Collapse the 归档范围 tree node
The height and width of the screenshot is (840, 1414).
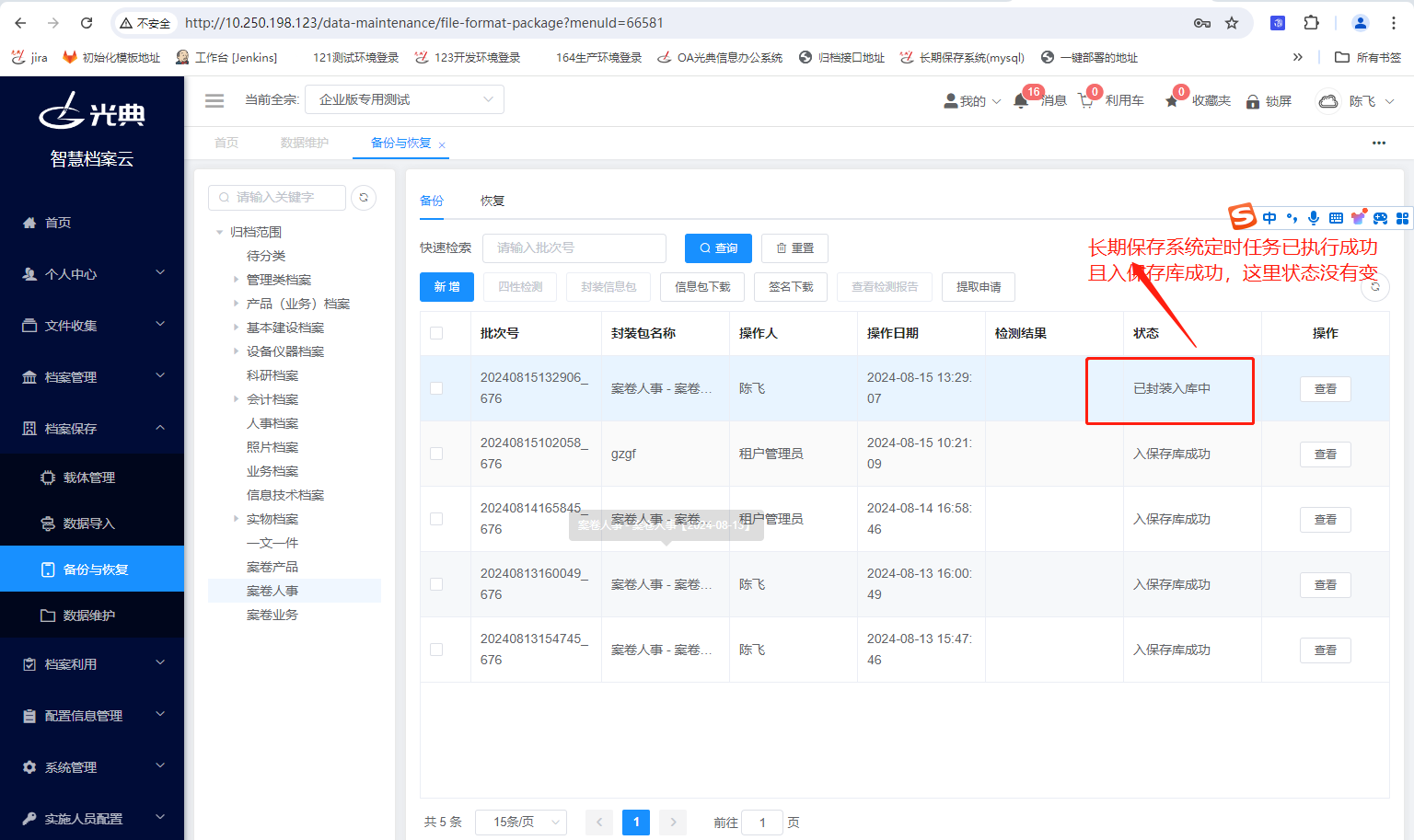[219, 233]
